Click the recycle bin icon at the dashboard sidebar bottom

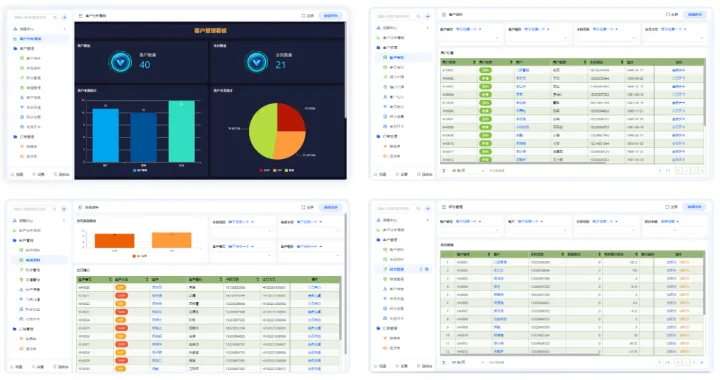tap(56, 174)
